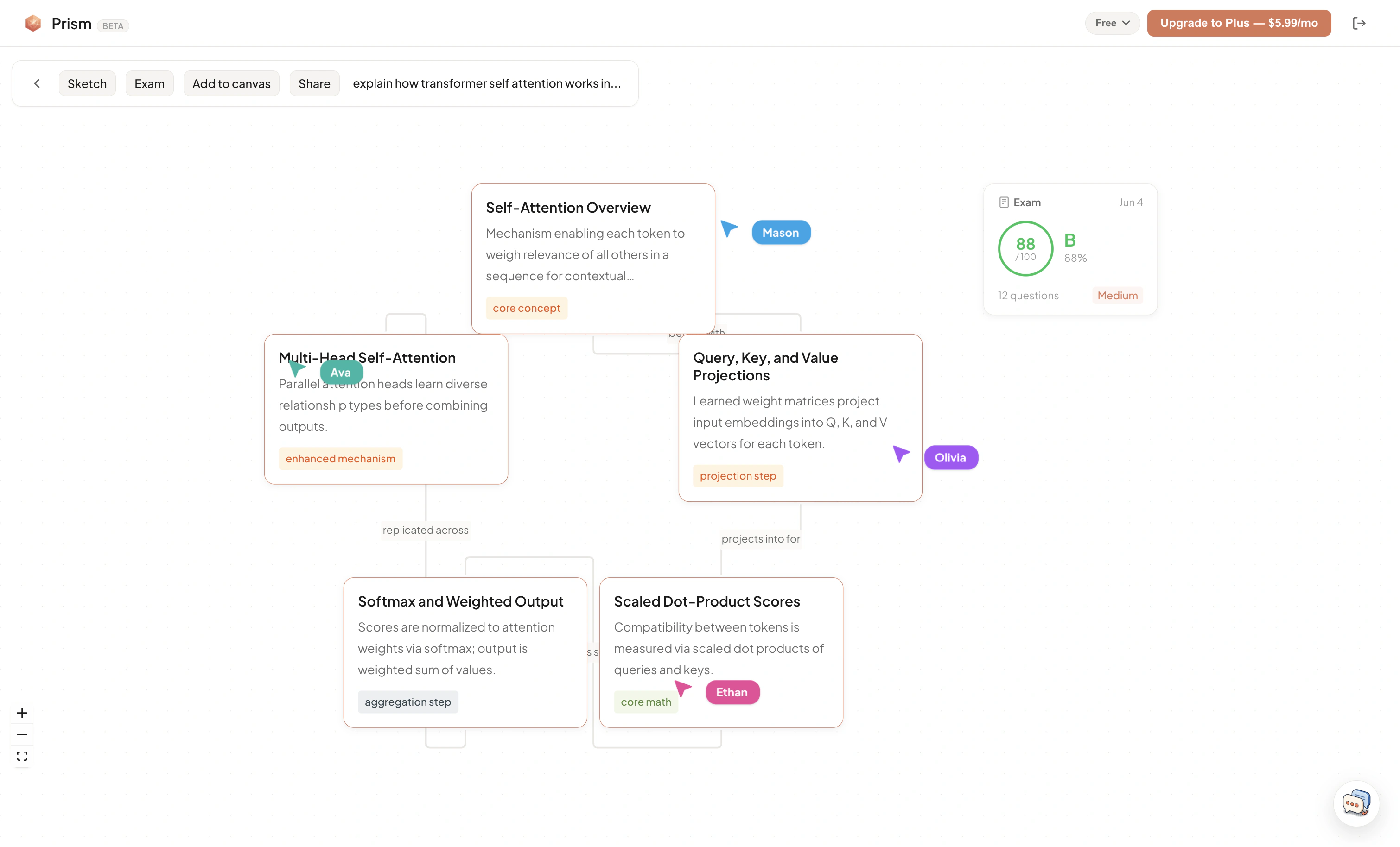This screenshot has width=1400, height=847.
Task: Select the Scaled Dot-Product Scores card
Action: pyautogui.click(x=721, y=652)
